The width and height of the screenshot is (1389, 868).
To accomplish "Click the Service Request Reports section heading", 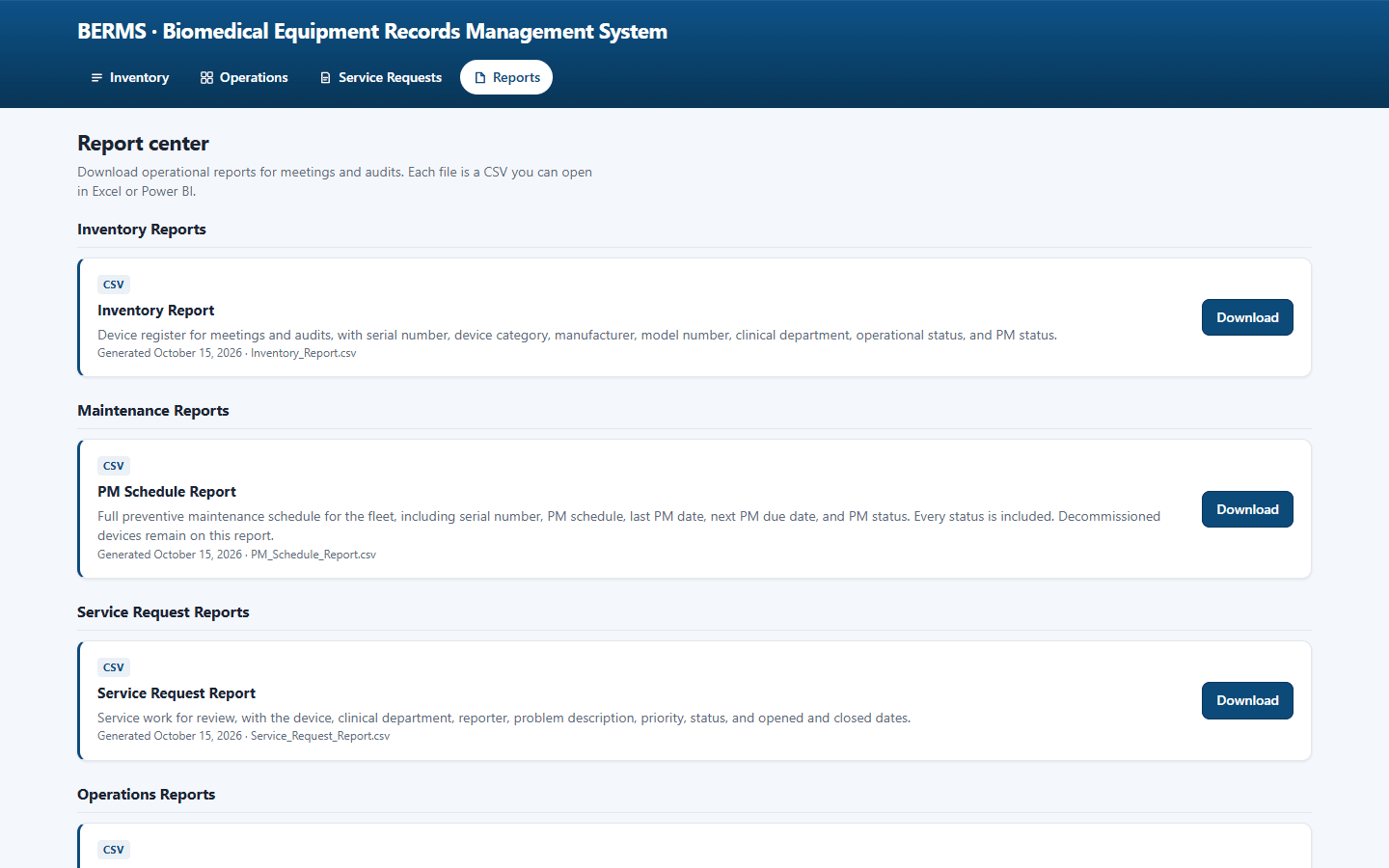I will tap(163, 612).
